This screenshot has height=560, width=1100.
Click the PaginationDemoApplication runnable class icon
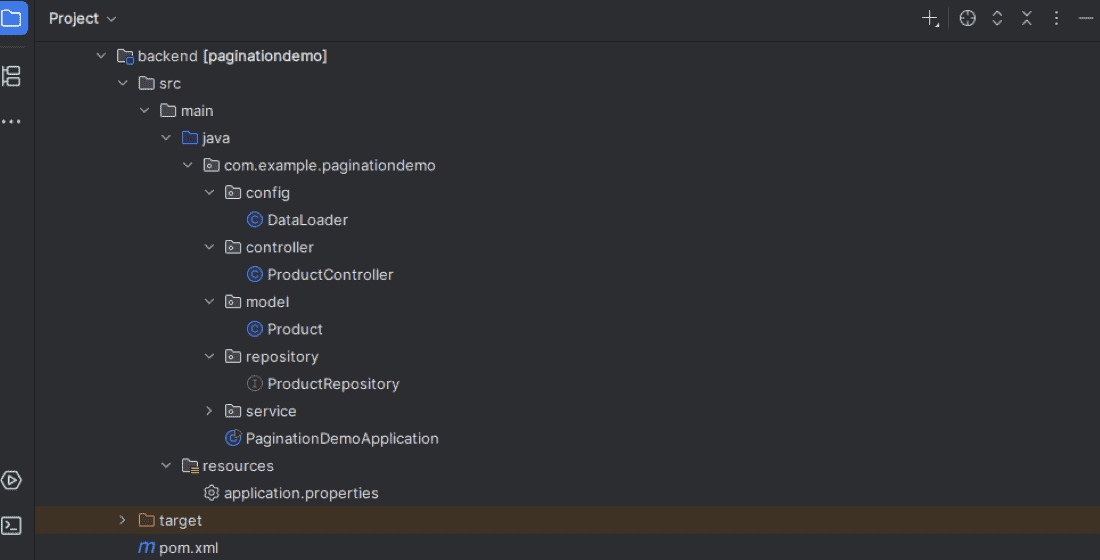[233, 439]
